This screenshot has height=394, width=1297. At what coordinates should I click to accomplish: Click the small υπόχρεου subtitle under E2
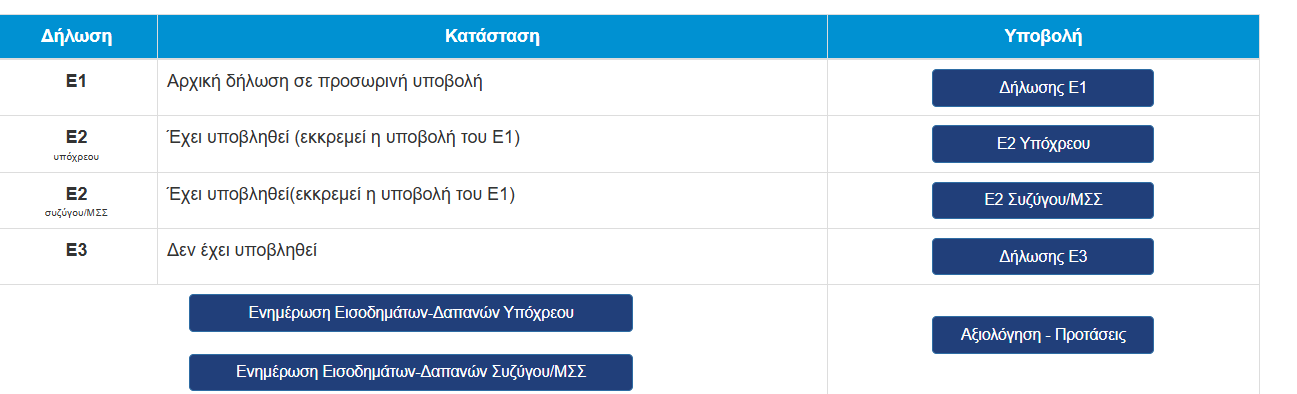(x=77, y=156)
